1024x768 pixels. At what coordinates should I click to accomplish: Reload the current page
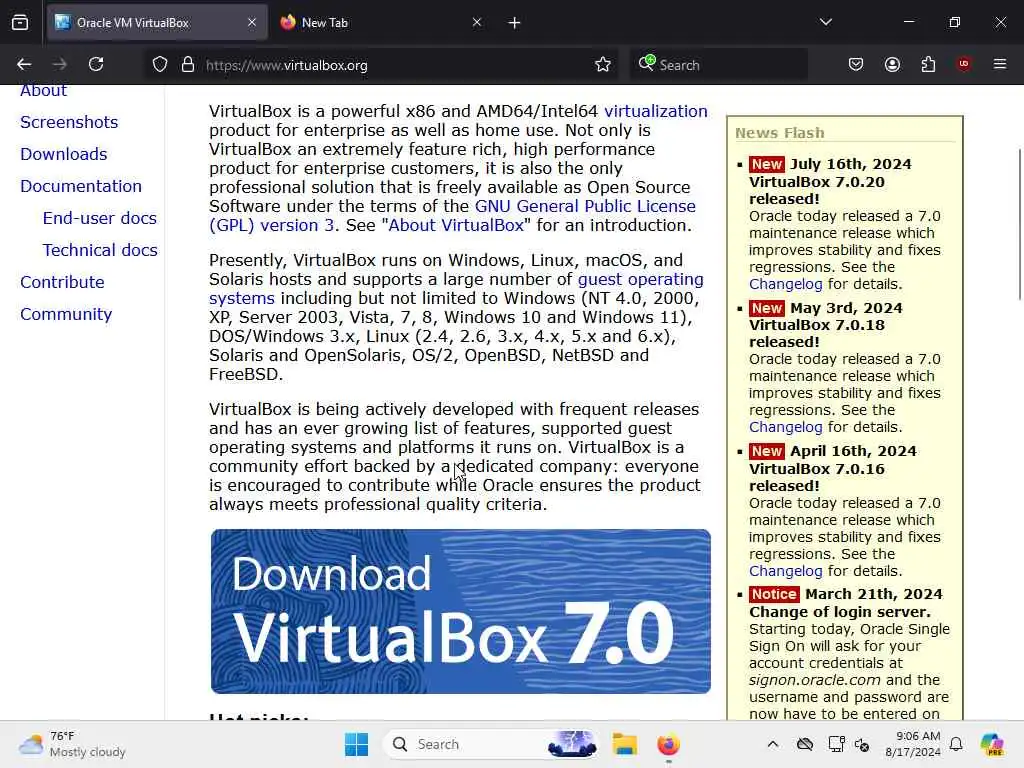coord(96,64)
